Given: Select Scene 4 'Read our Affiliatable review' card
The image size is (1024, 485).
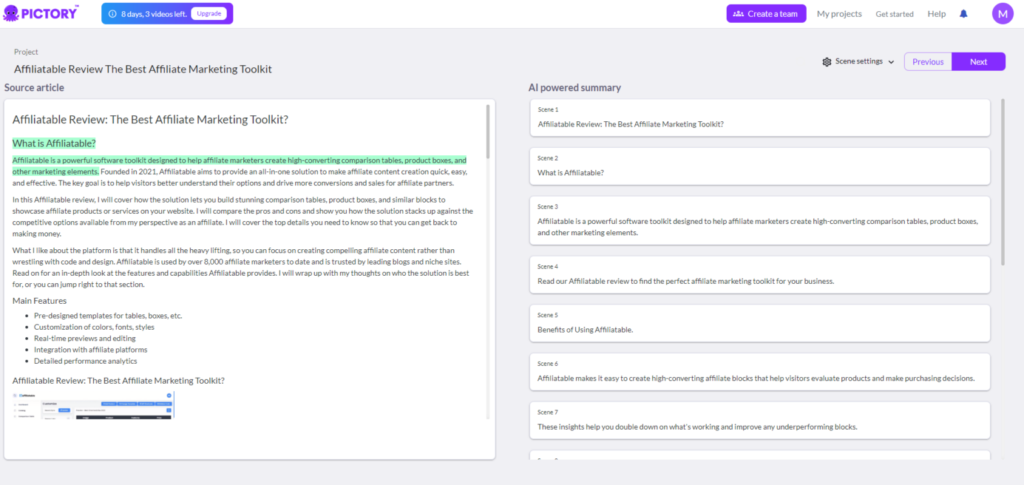Looking at the screenshot, I should pyautogui.click(x=760, y=275).
